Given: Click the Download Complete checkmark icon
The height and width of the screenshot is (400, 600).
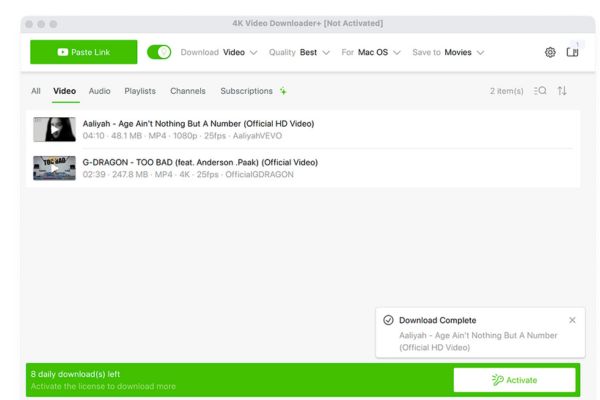Looking at the screenshot, I should [388, 320].
